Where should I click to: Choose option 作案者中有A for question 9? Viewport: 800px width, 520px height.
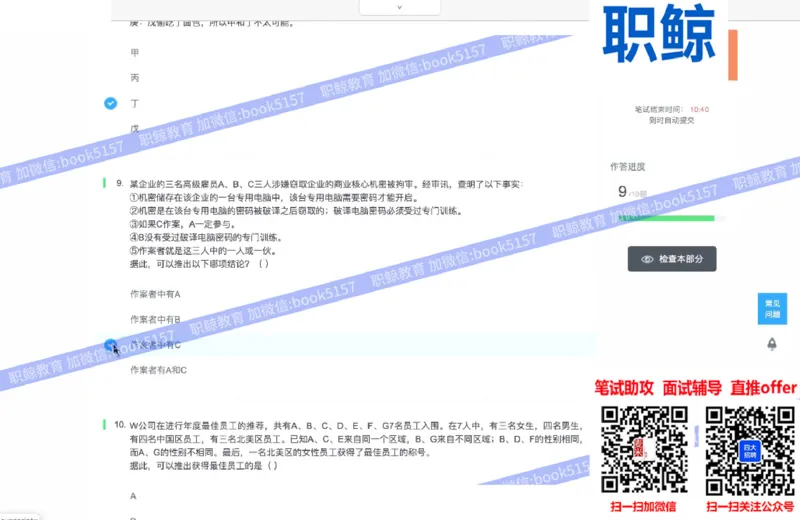coord(155,294)
